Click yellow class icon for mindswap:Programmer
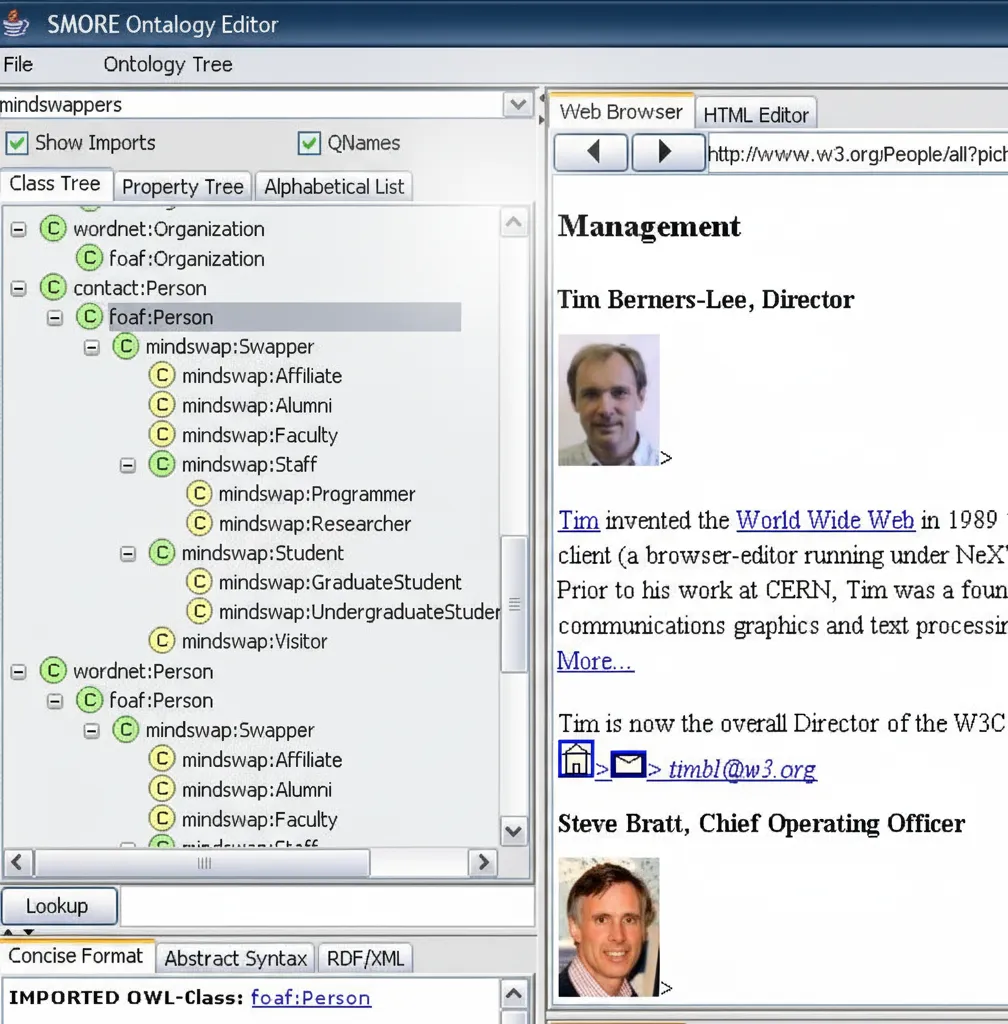This screenshot has width=1008, height=1024. click(x=199, y=494)
